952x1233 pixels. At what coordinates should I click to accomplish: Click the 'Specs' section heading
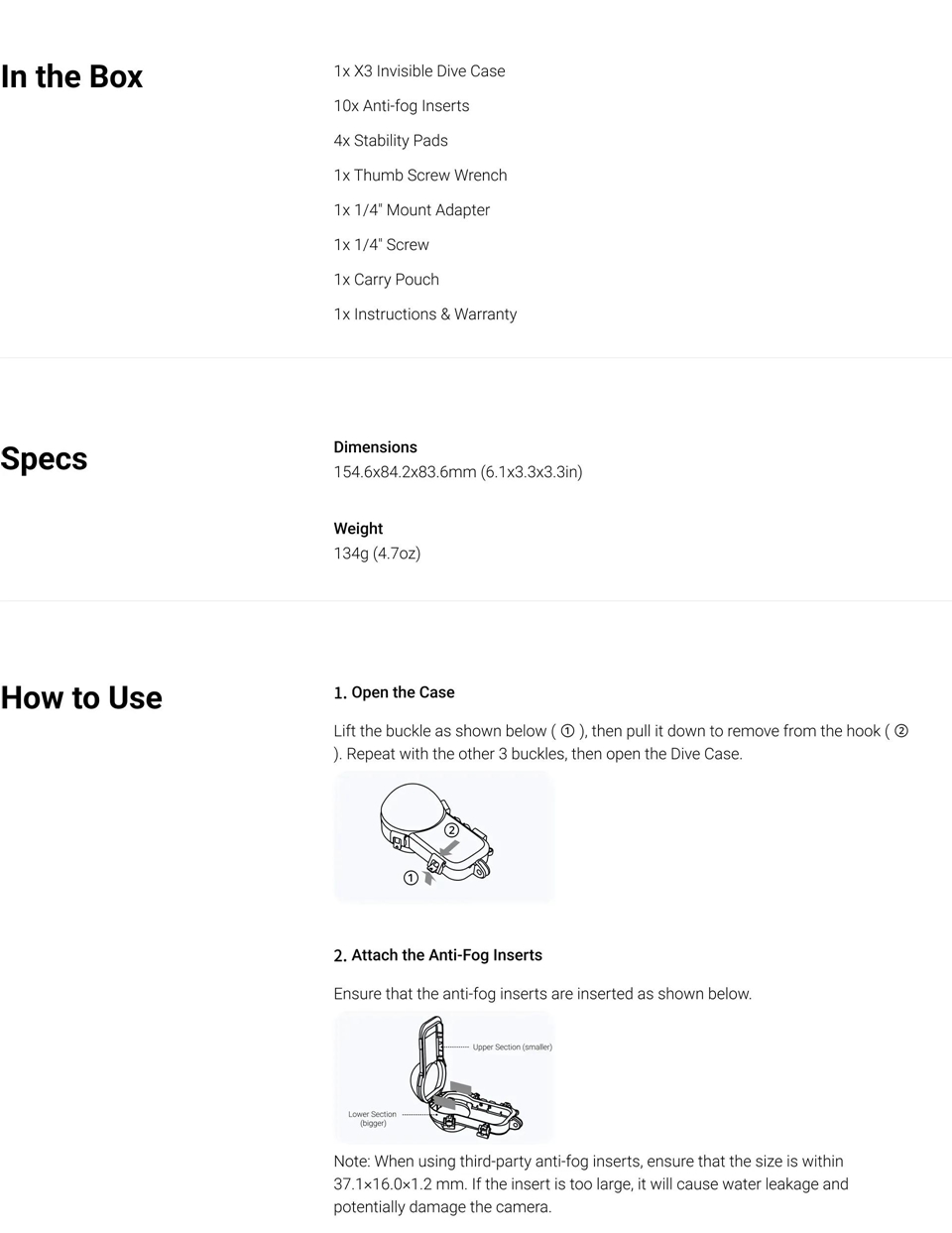(x=44, y=458)
